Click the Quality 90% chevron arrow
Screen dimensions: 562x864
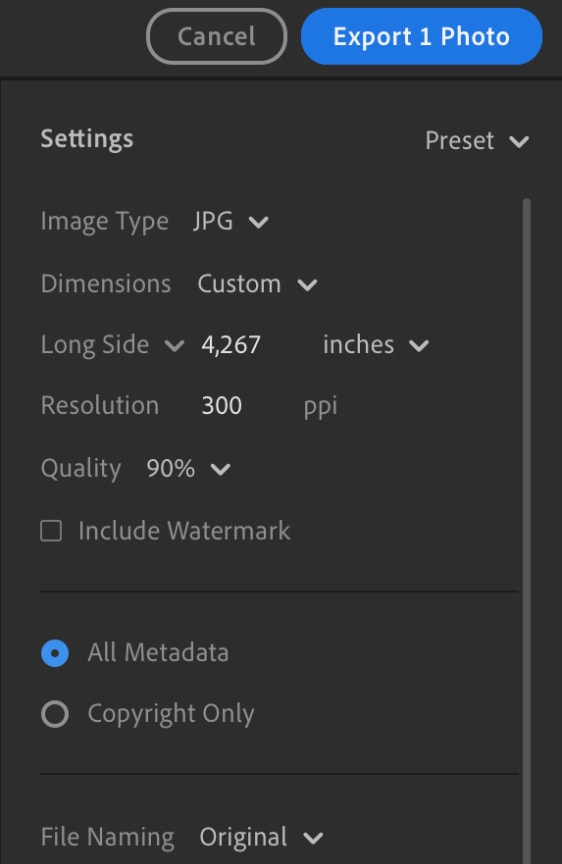pyautogui.click(x=220, y=469)
